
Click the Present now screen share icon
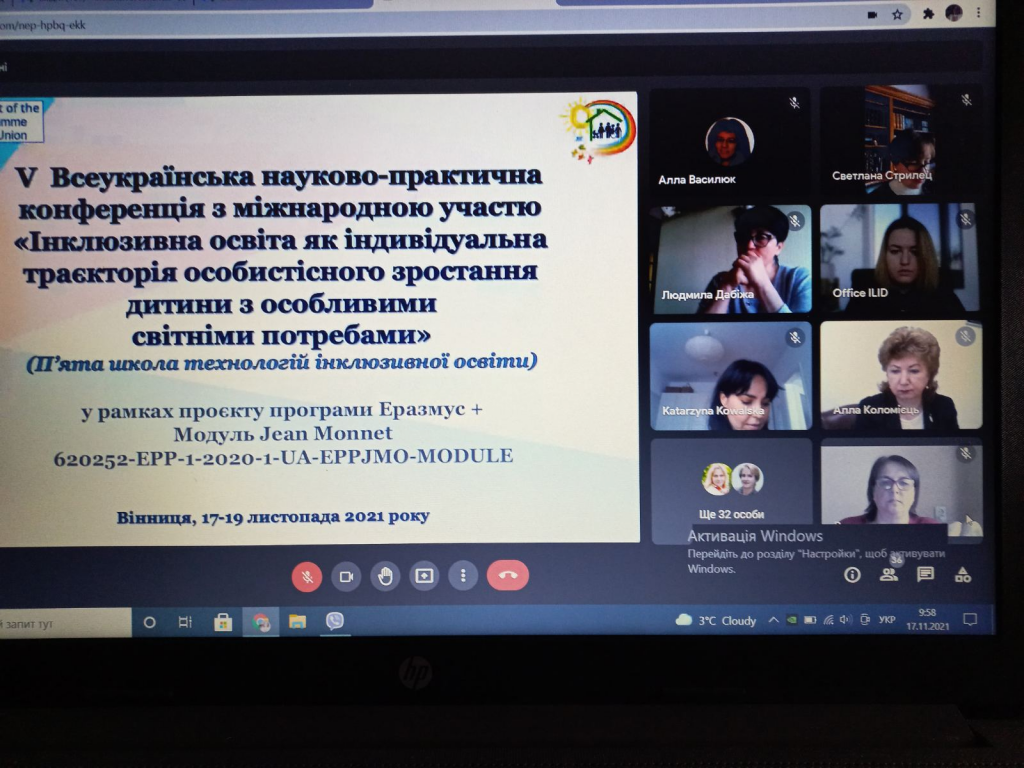coord(424,576)
